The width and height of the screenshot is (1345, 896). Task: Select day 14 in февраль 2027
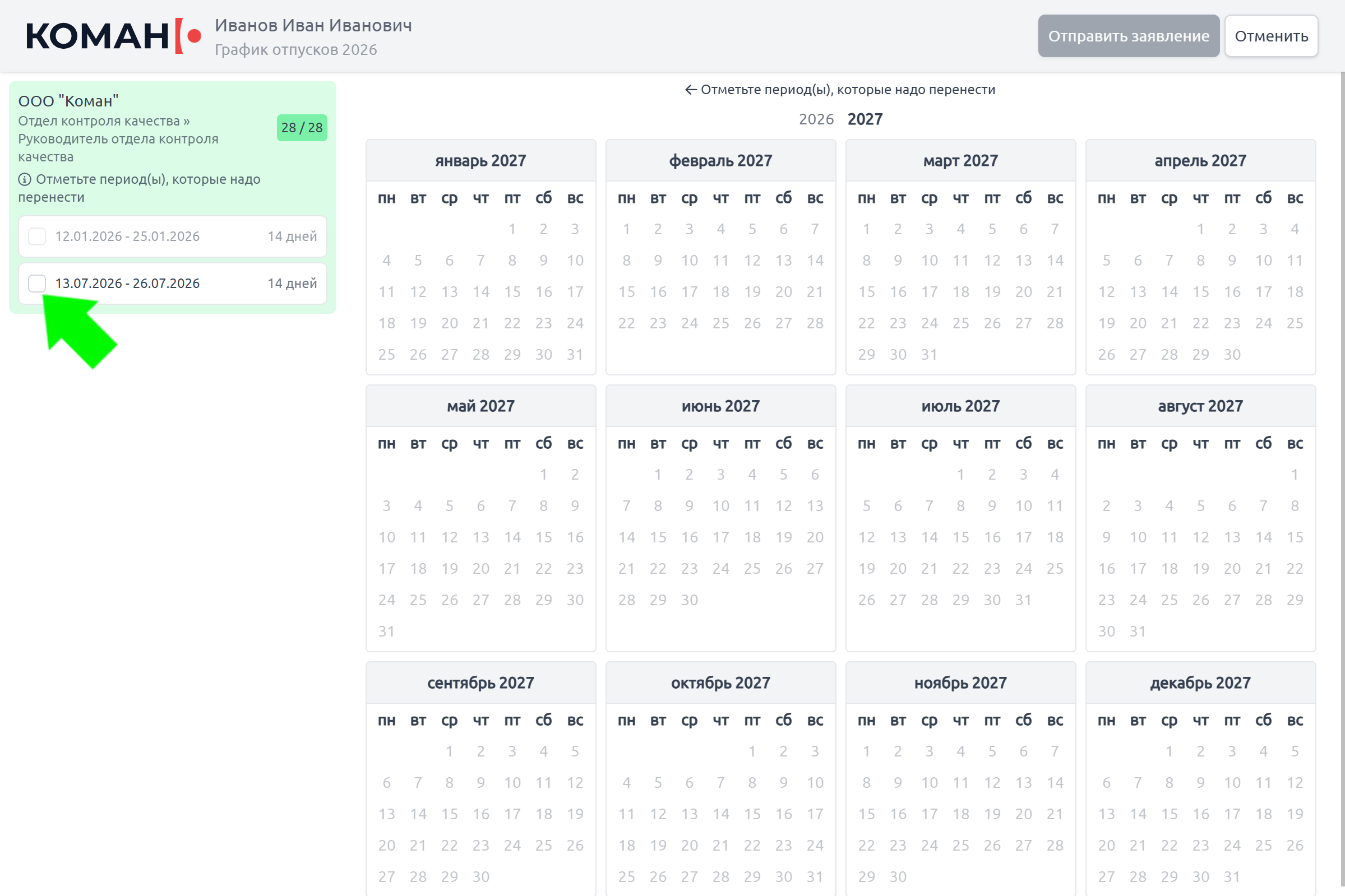point(815,261)
